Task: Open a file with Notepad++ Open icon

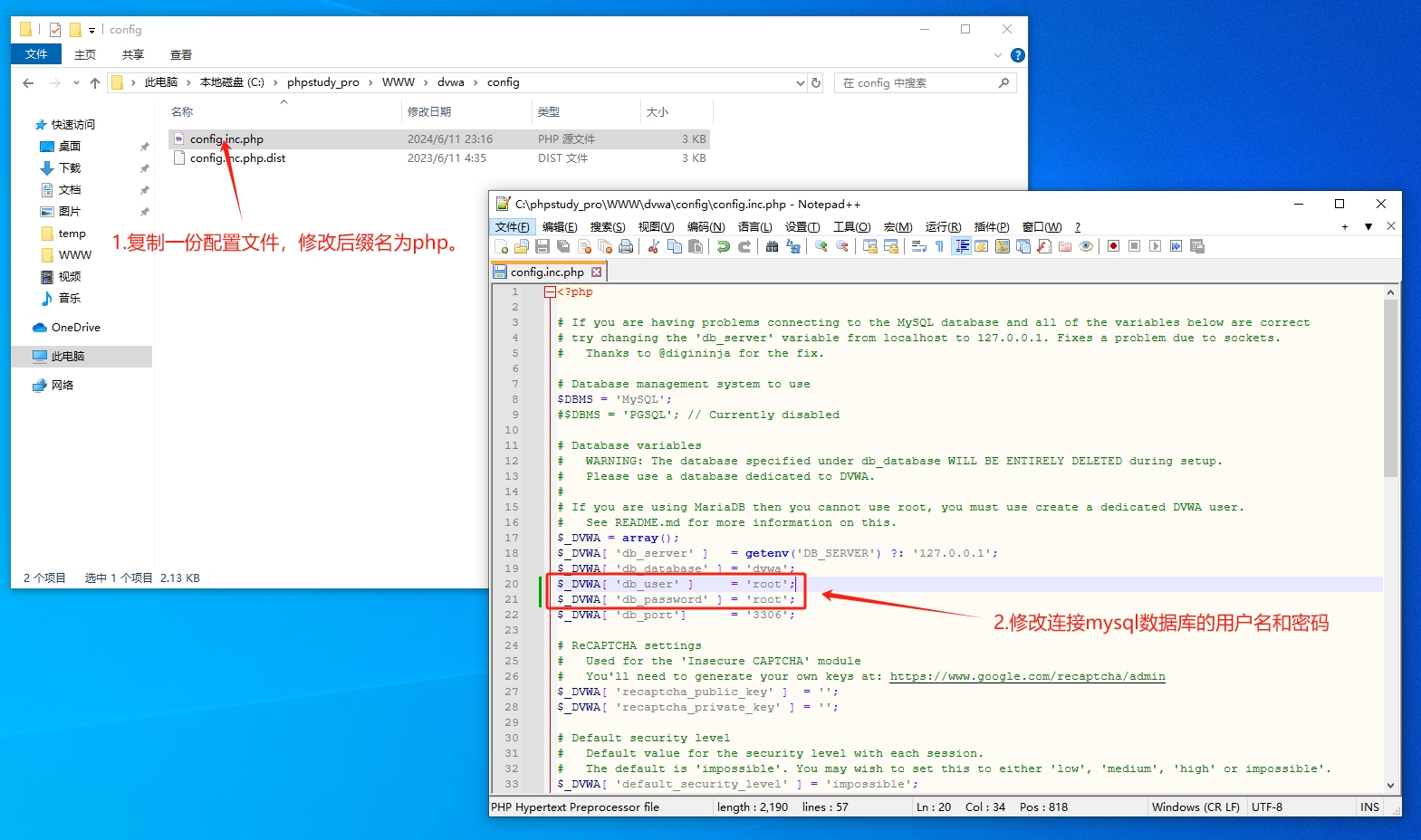Action: (x=522, y=246)
